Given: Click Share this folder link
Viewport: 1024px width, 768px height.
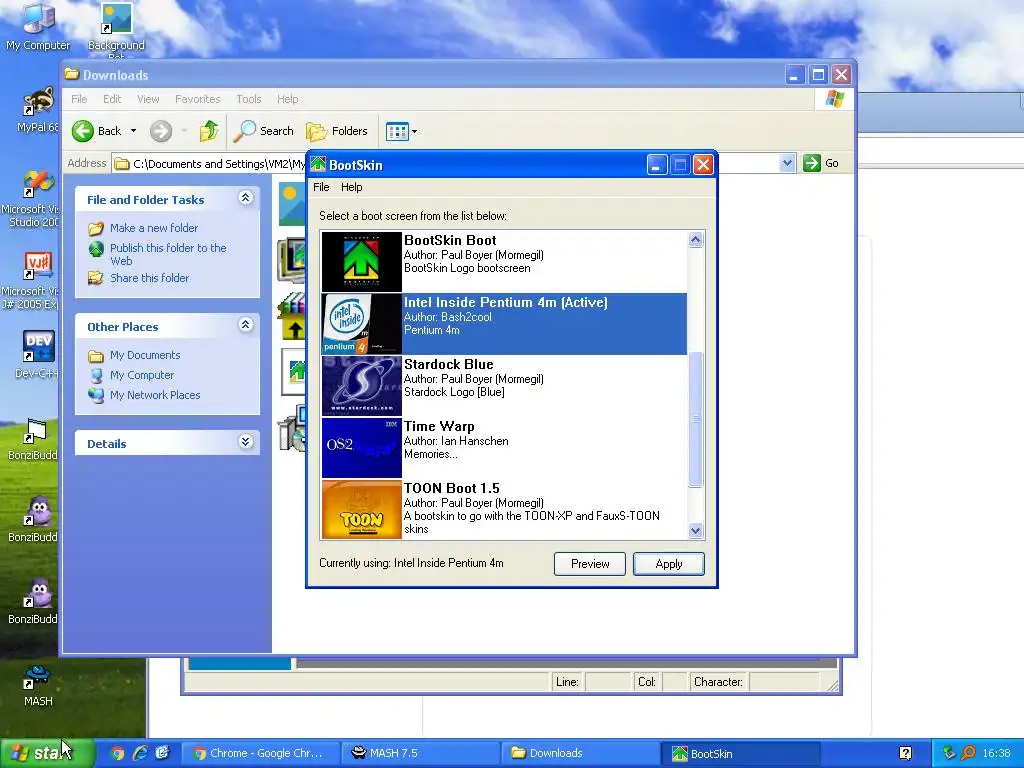Looking at the screenshot, I should 149,278.
